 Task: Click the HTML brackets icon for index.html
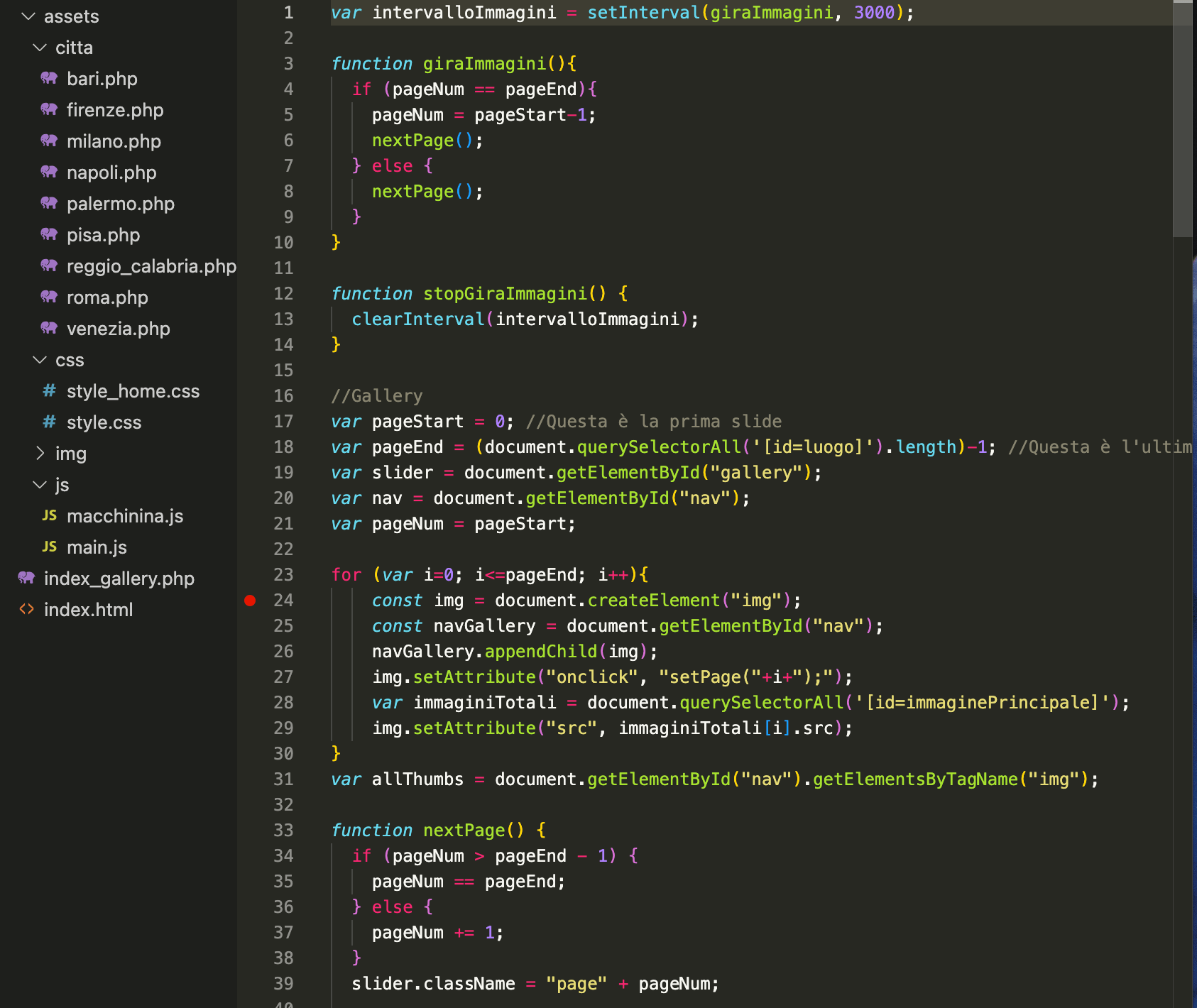tap(26, 609)
